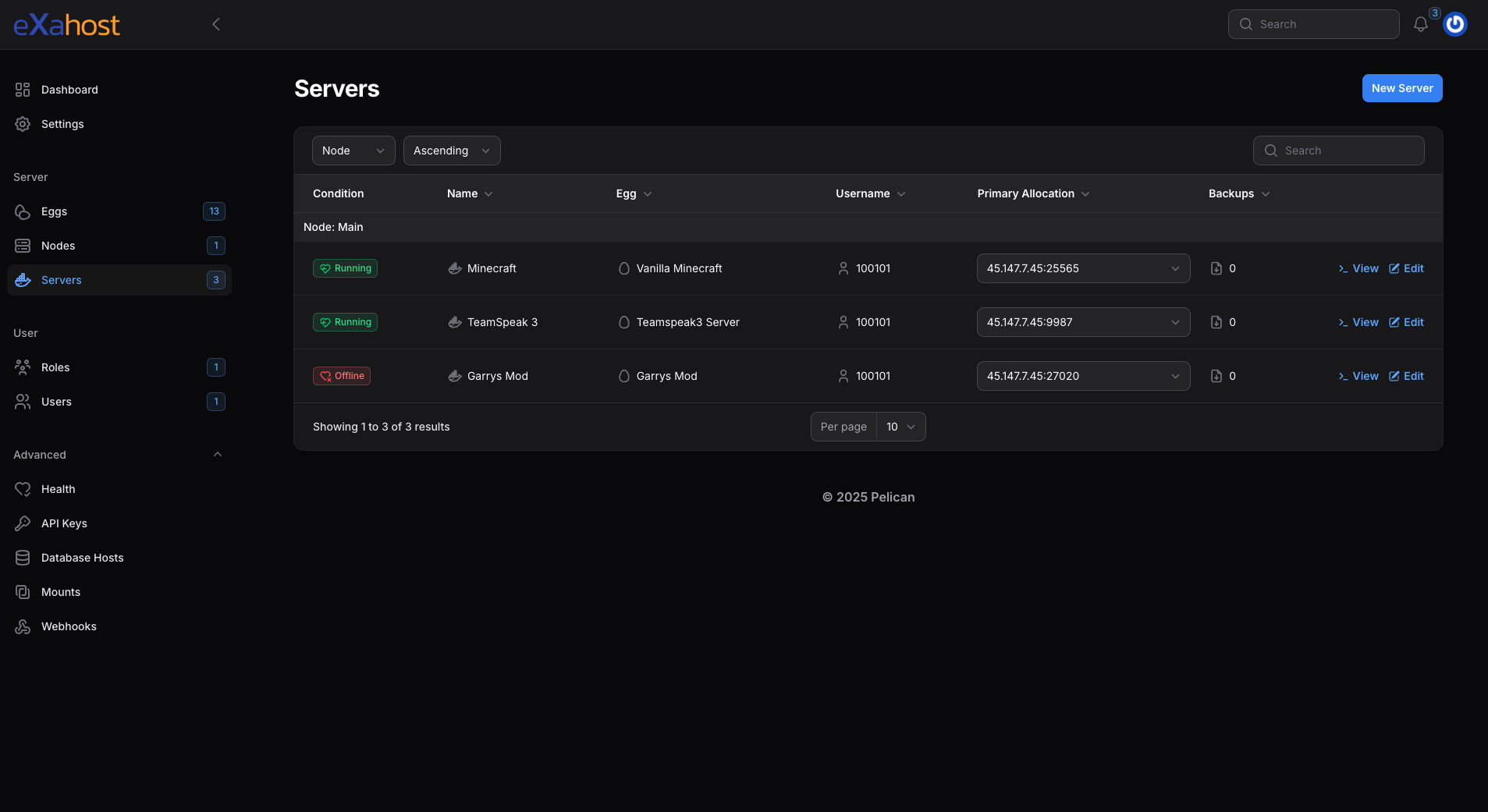Go to the Dashboard page

(69, 89)
